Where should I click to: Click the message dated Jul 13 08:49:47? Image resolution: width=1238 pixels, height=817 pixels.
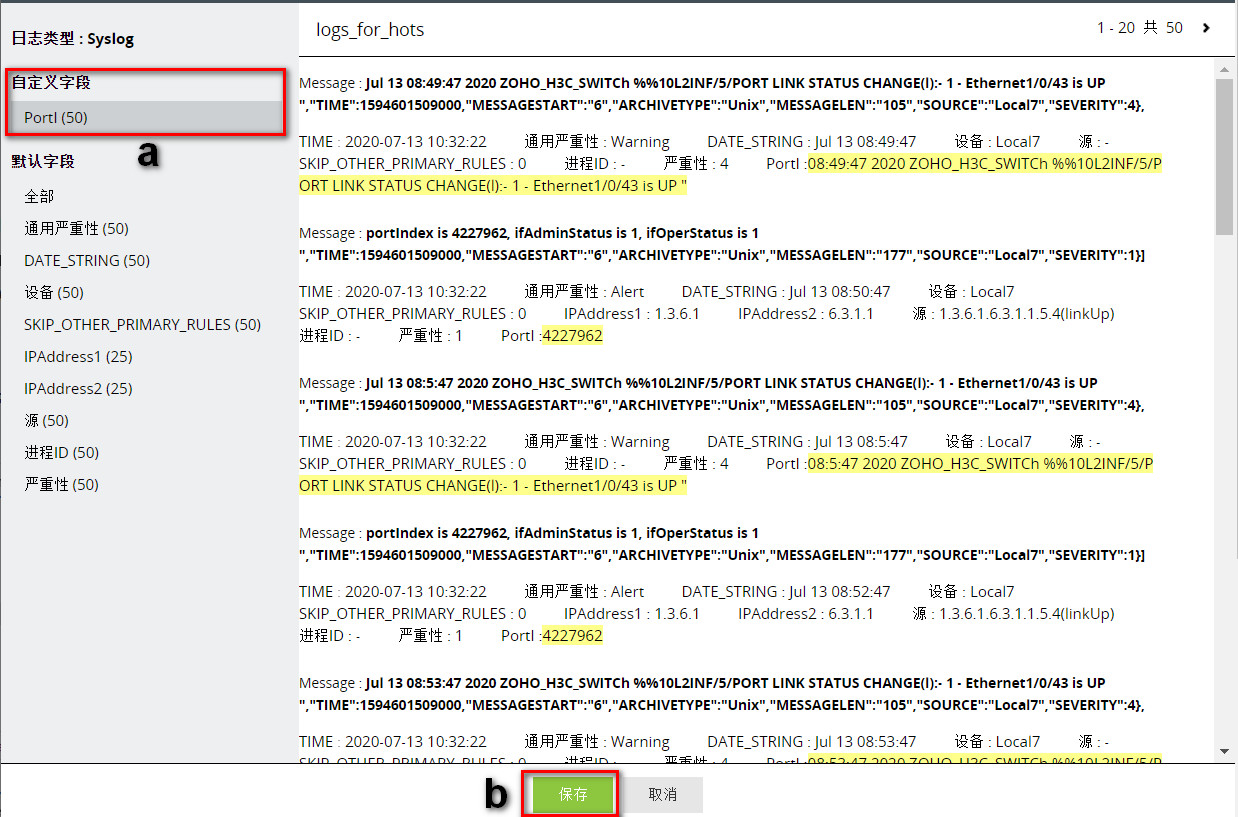[x=722, y=94]
